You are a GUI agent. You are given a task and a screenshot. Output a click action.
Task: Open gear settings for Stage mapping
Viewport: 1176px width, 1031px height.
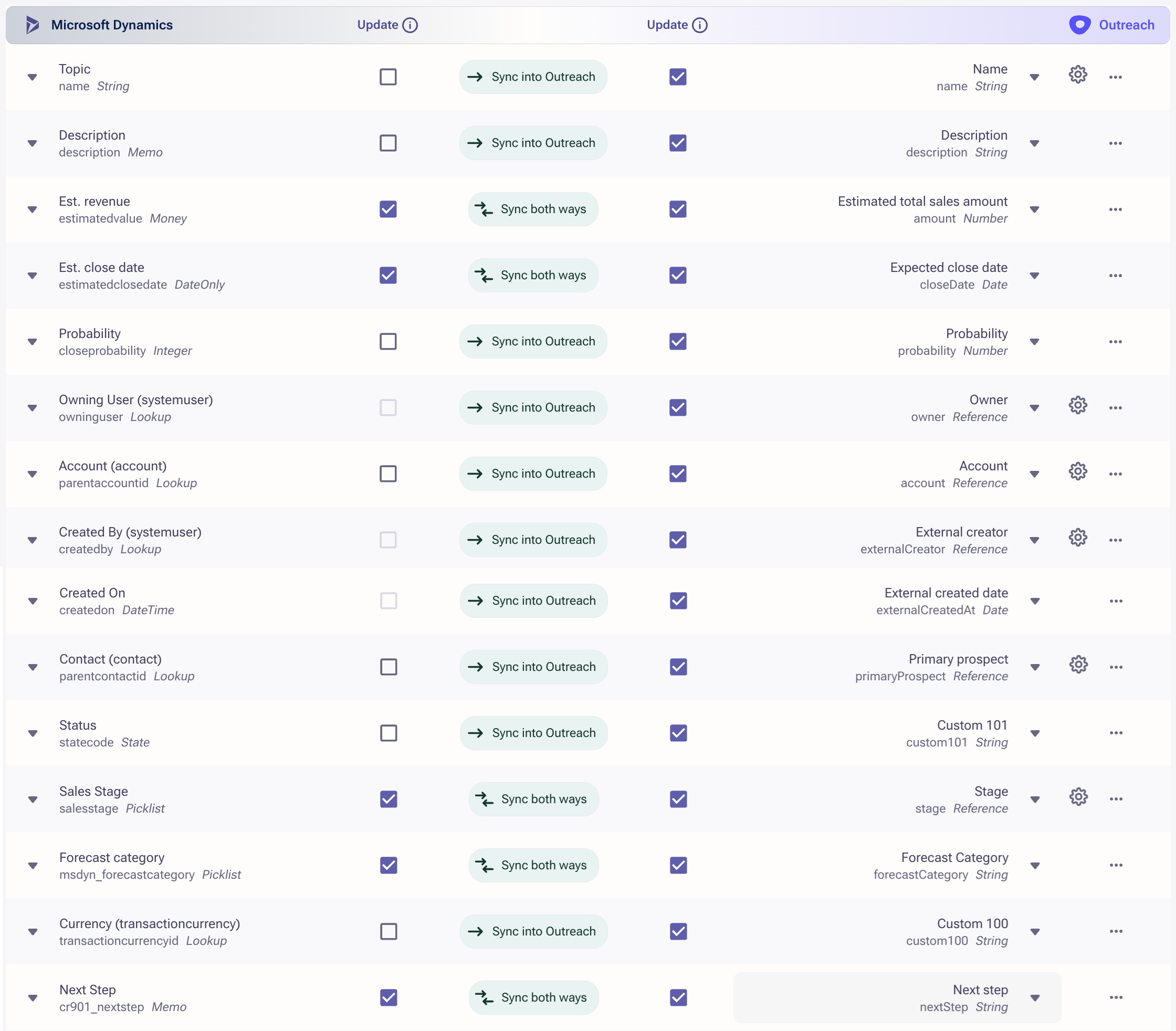click(1078, 797)
